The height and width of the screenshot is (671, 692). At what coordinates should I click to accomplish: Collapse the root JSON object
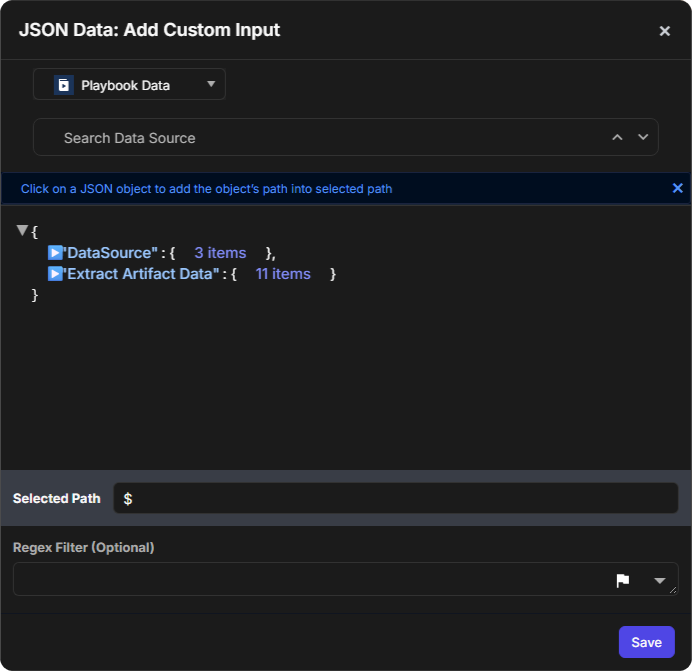click(22, 230)
